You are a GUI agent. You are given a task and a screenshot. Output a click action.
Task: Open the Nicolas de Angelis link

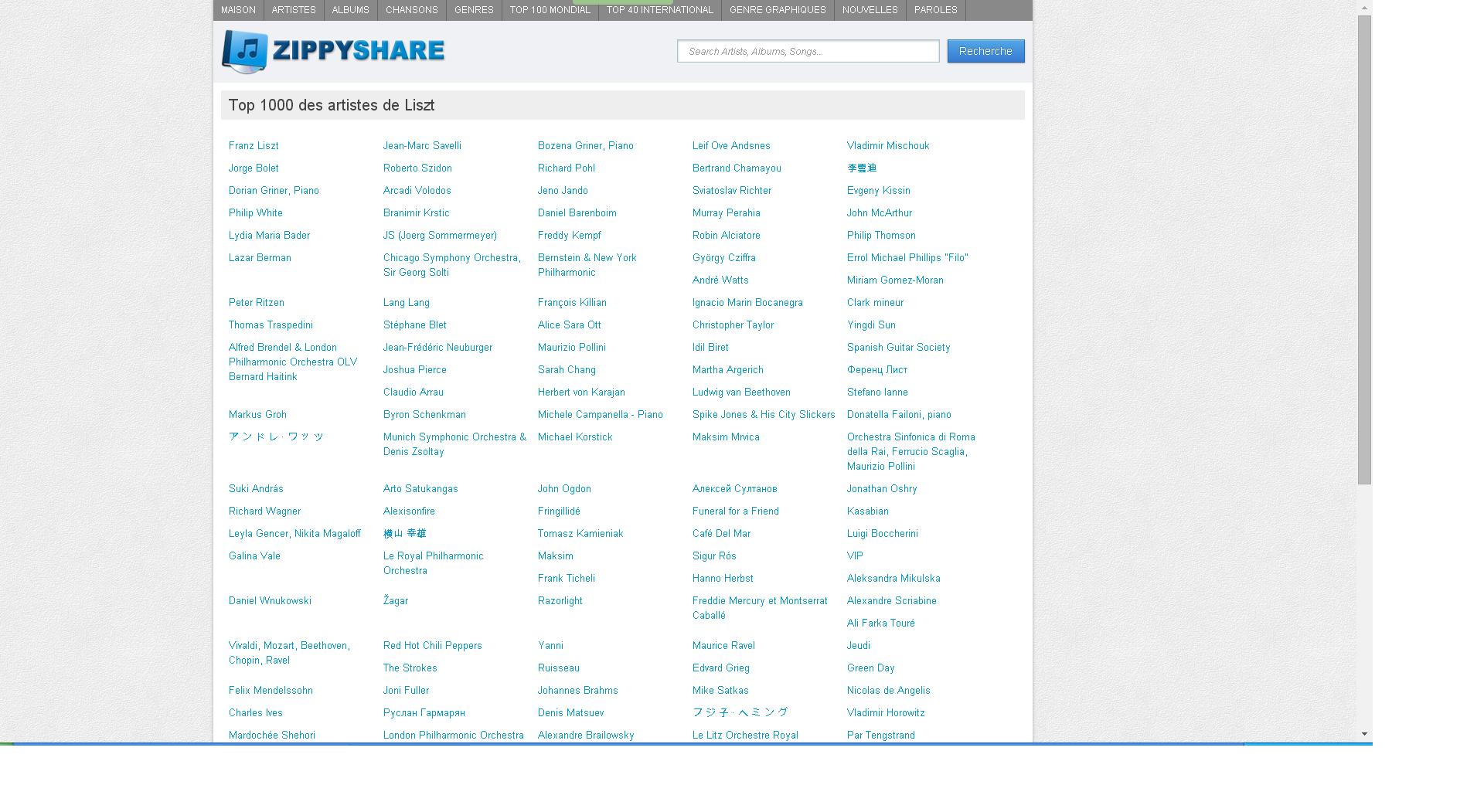click(x=889, y=691)
